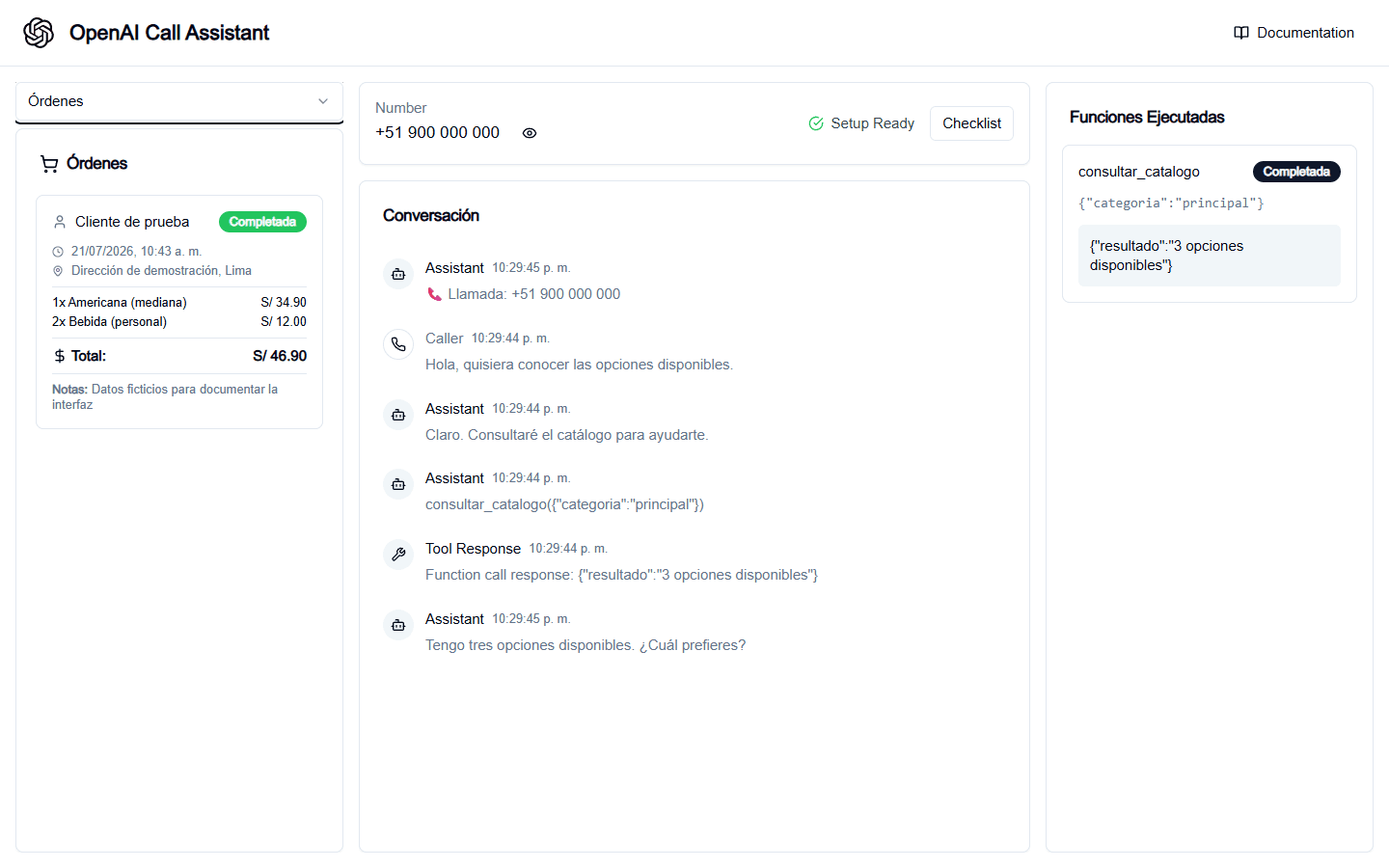1389x868 pixels.
Task: Click the bot icon beside Llamada message
Action: pos(398,274)
